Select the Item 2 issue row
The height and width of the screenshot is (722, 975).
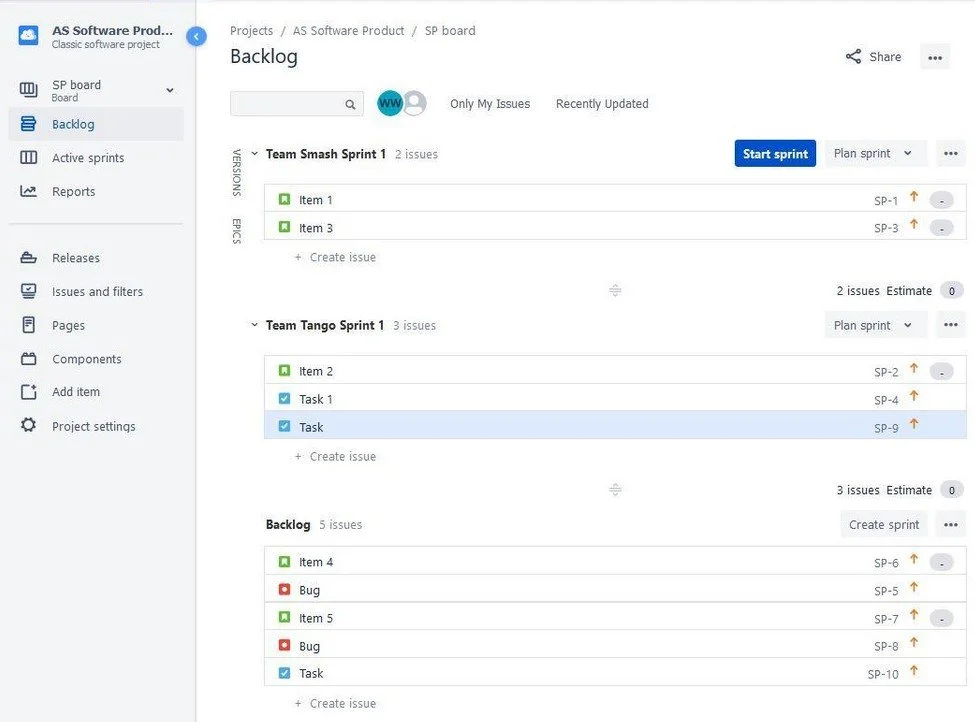pyautogui.click(x=615, y=371)
